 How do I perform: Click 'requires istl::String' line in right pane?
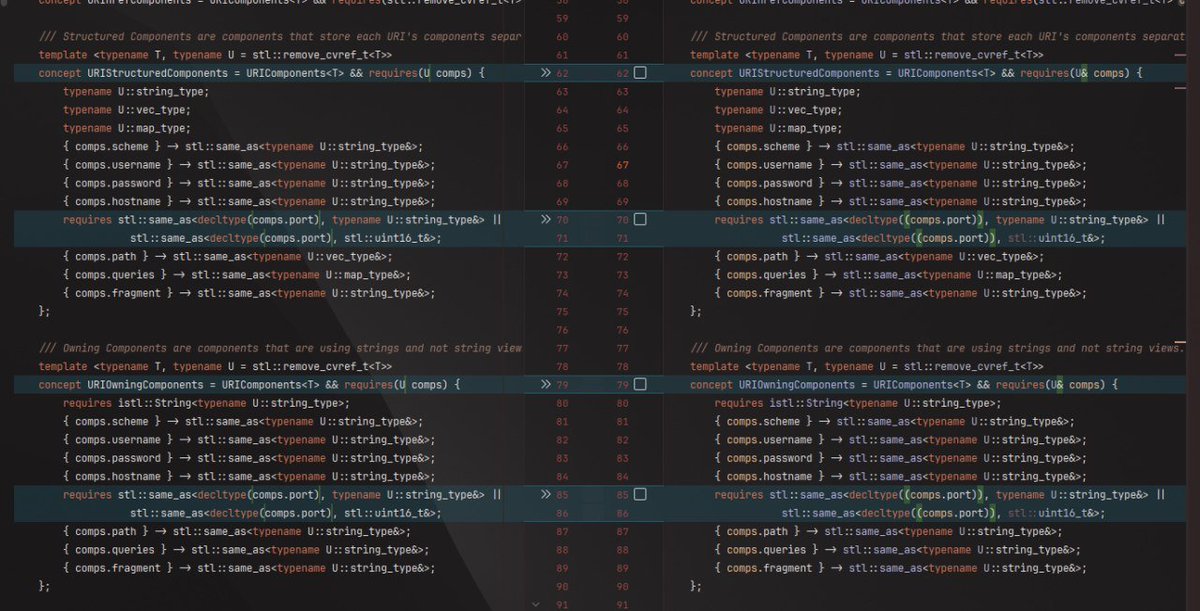point(858,403)
